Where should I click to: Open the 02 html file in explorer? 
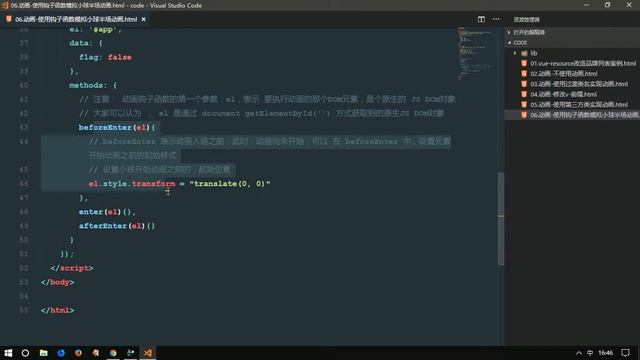click(x=563, y=73)
